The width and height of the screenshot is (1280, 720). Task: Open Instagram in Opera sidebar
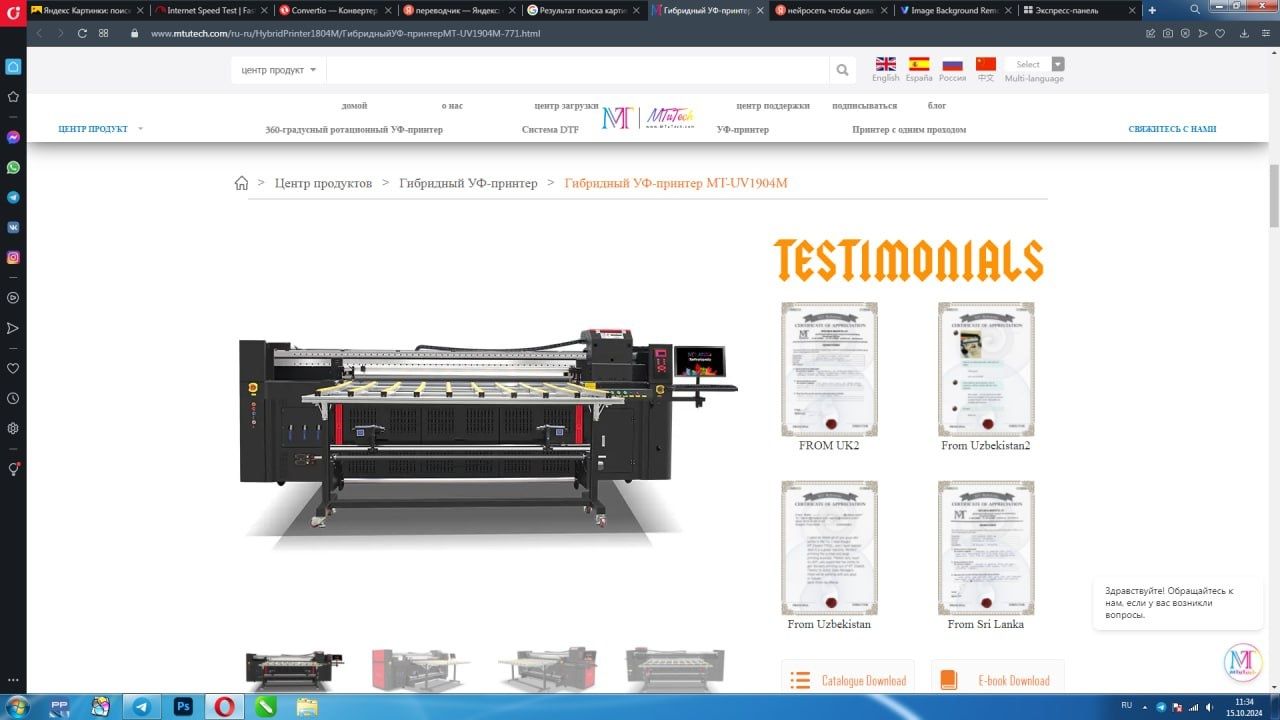pos(13,257)
